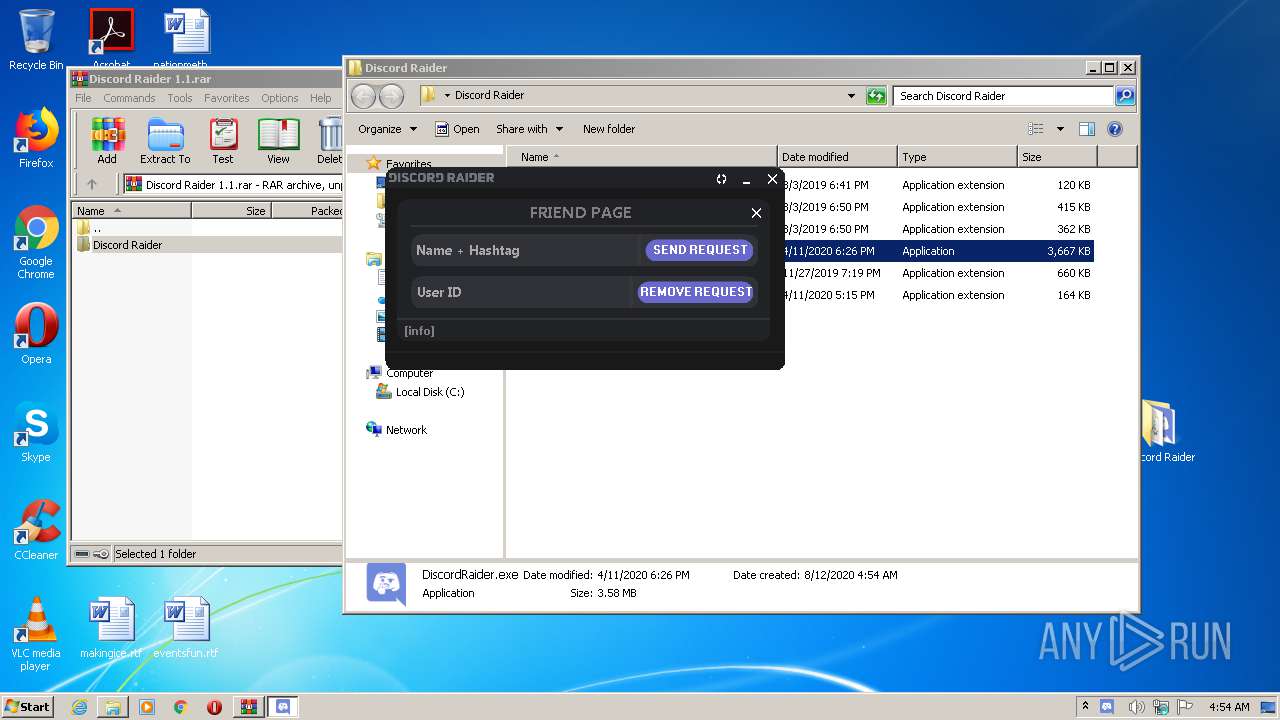Click New folder in Explorer toolbar
This screenshot has width=1280, height=720.
(609, 129)
